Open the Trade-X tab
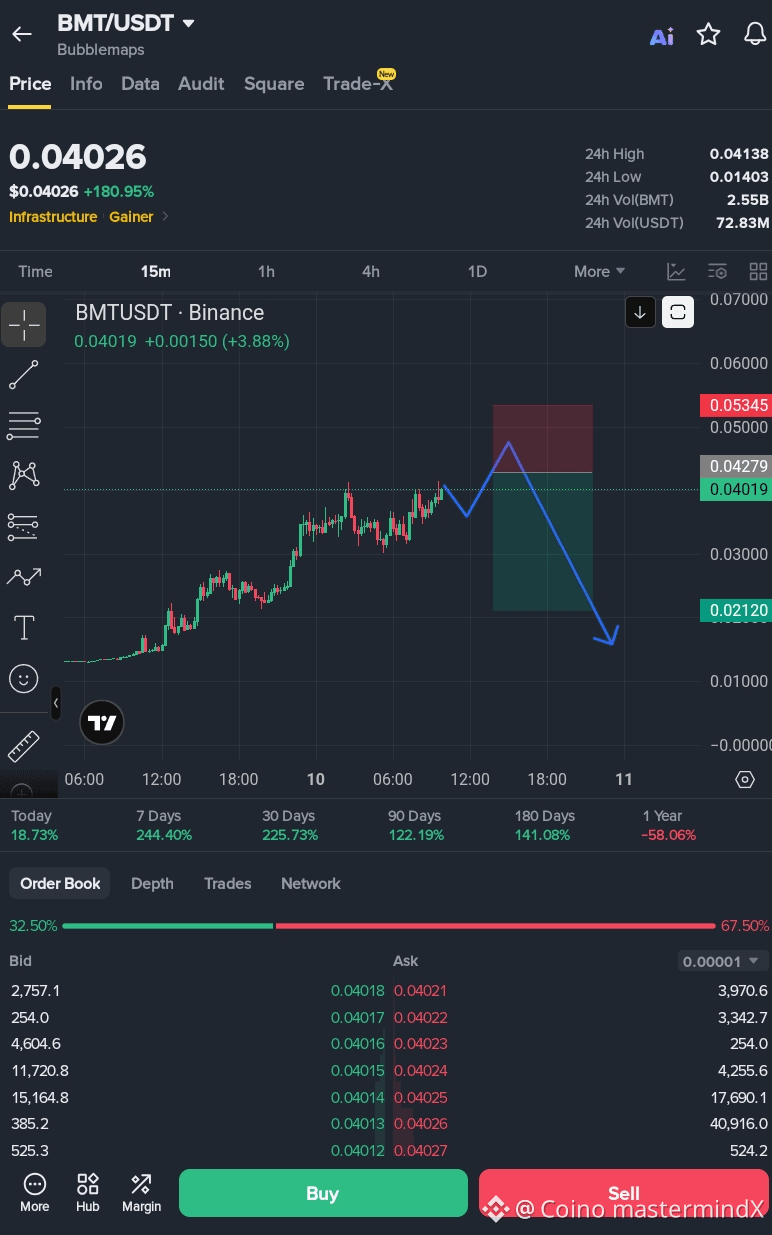The width and height of the screenshot is (772, 1235). [x=358, y=84]
